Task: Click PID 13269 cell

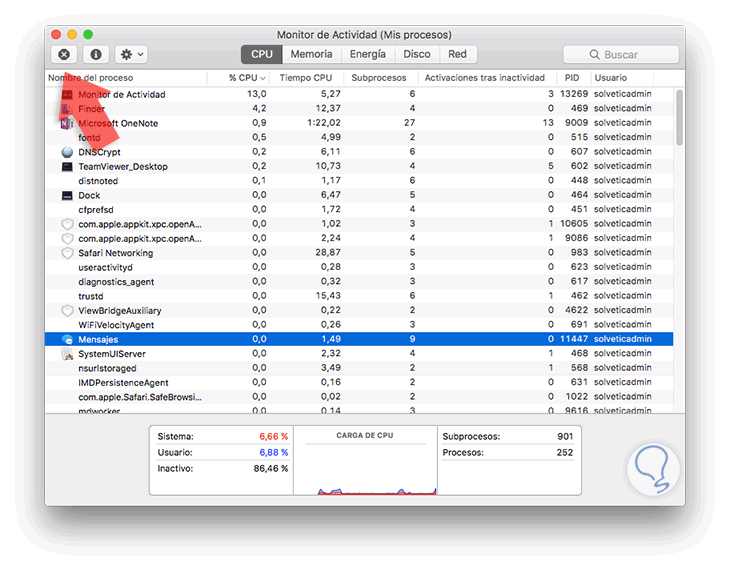Action: (574, 94)
